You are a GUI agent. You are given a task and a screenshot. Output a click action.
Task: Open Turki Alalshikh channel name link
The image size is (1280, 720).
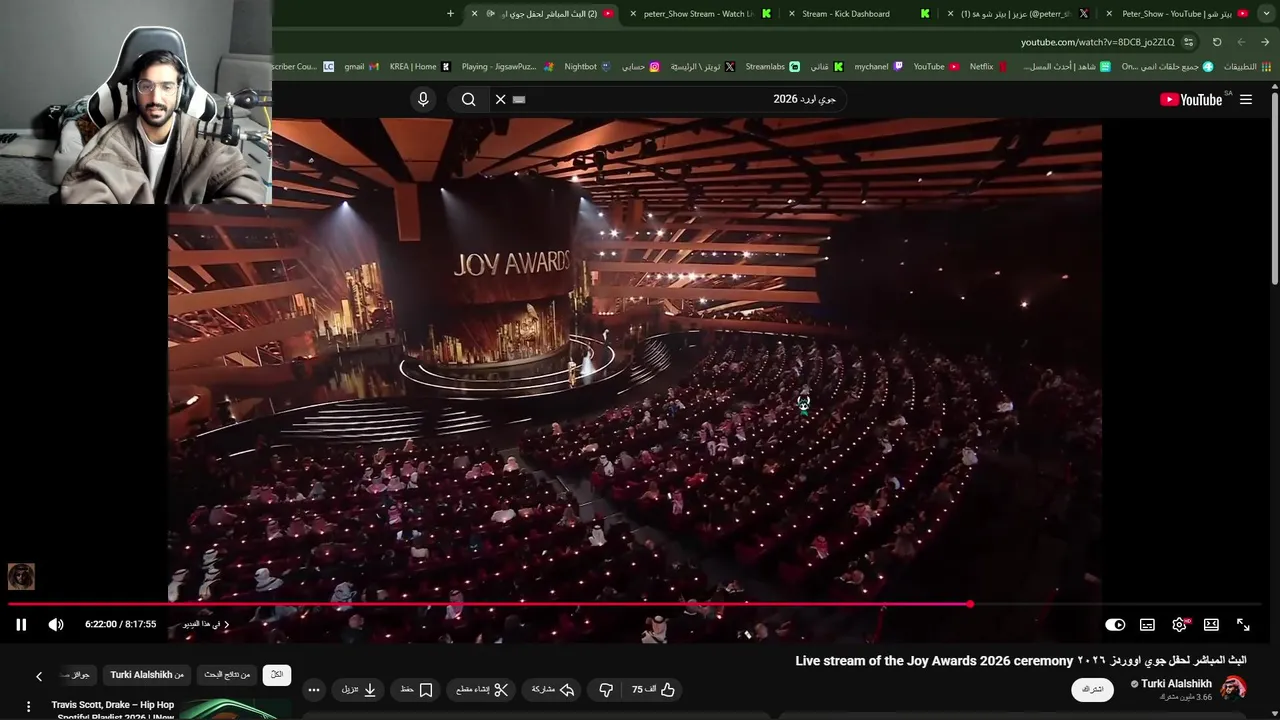click(x=1176, y=684)
